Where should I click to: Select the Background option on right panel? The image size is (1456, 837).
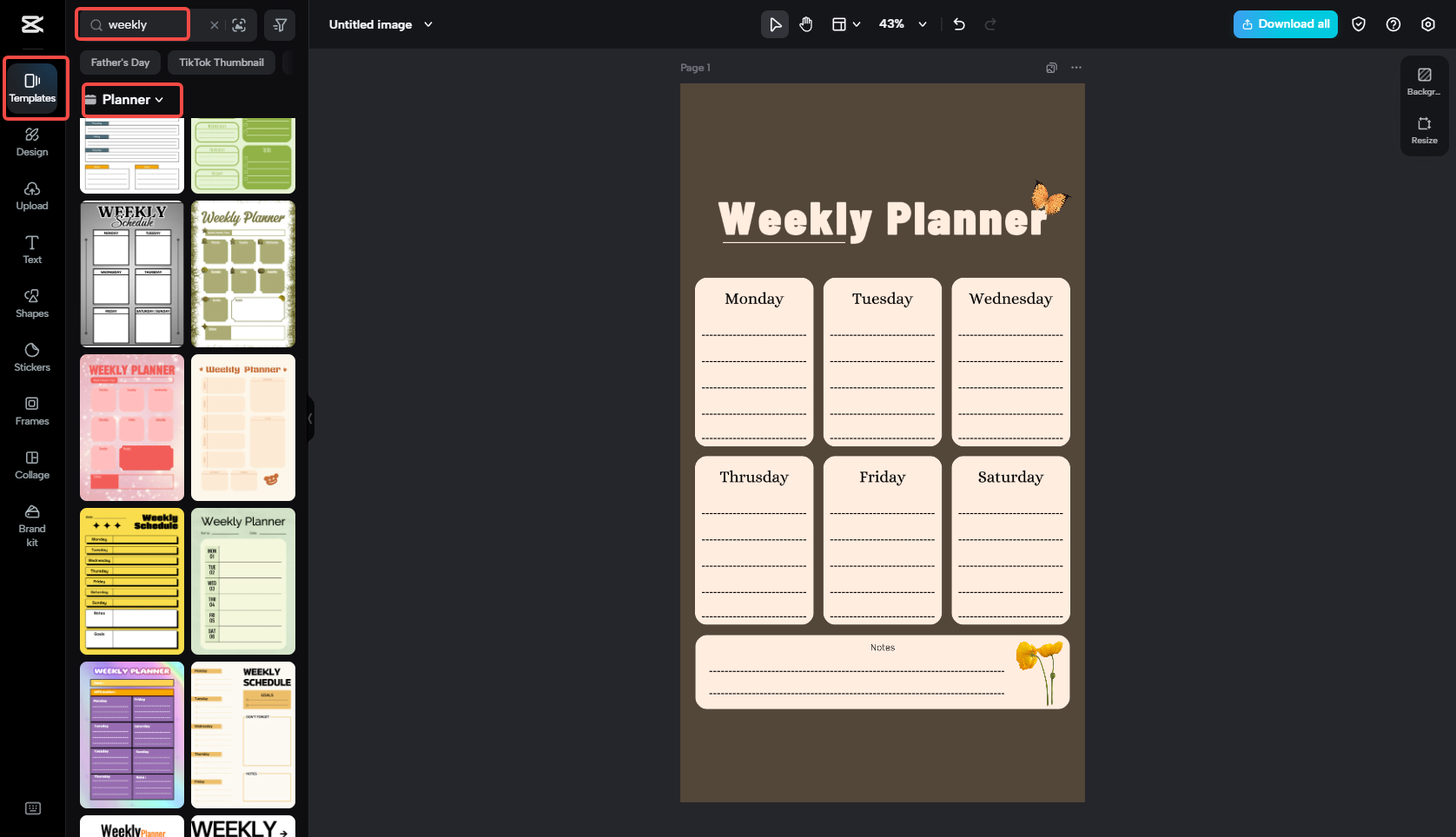[x=1424, y=81]
